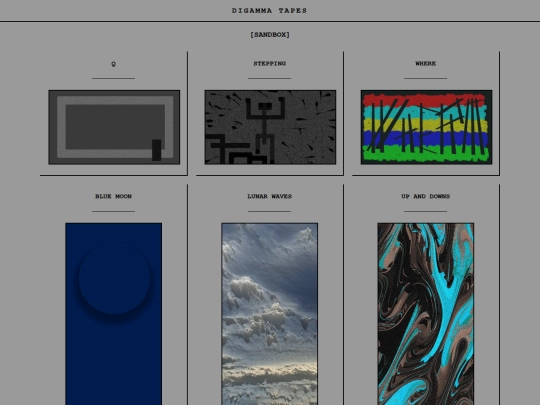Open the BLUE MOON title link

(113, 196)
